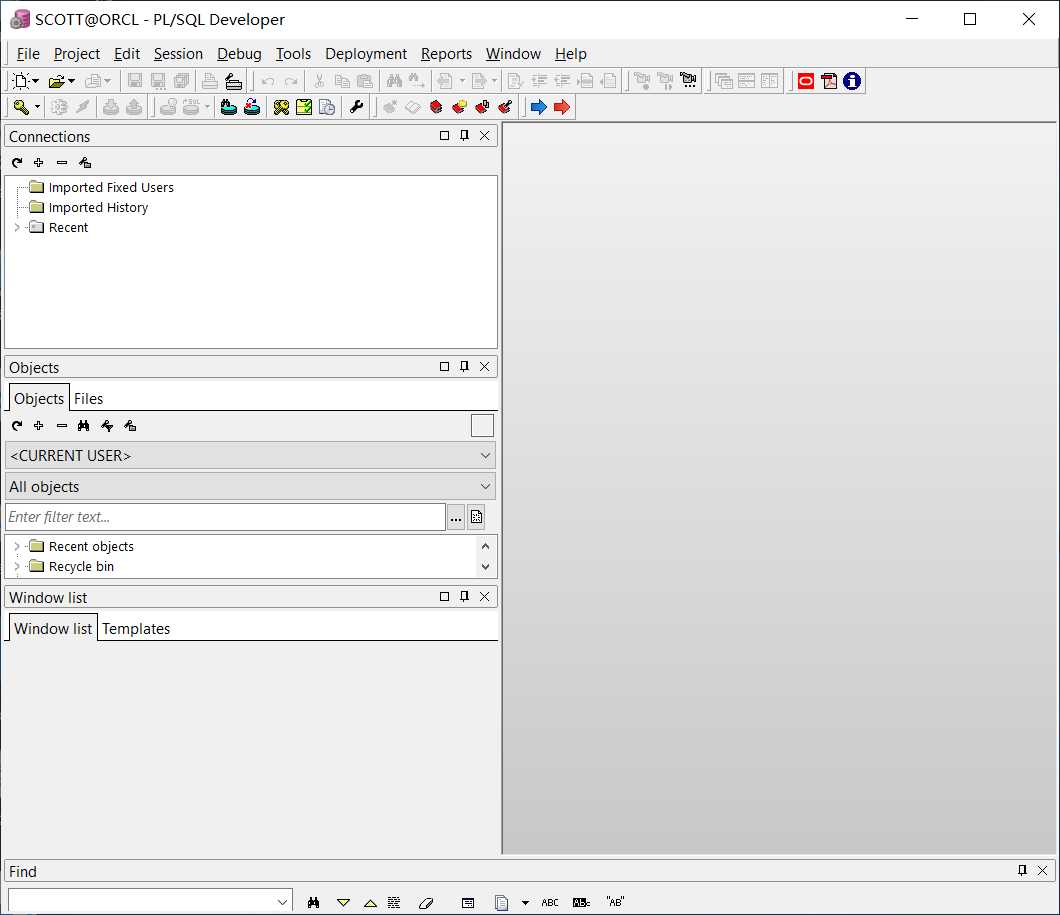Image resolution: width=1060 pixels, height=915 pixels.
Task: Click the Find previous up arrow
Action: pos(370,902)
